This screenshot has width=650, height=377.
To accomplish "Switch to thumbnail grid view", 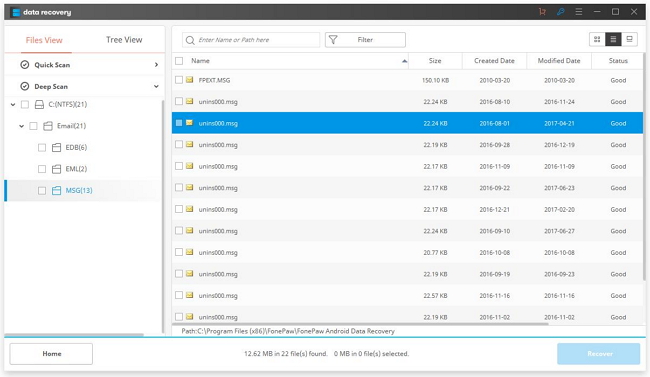I will 597,39.
